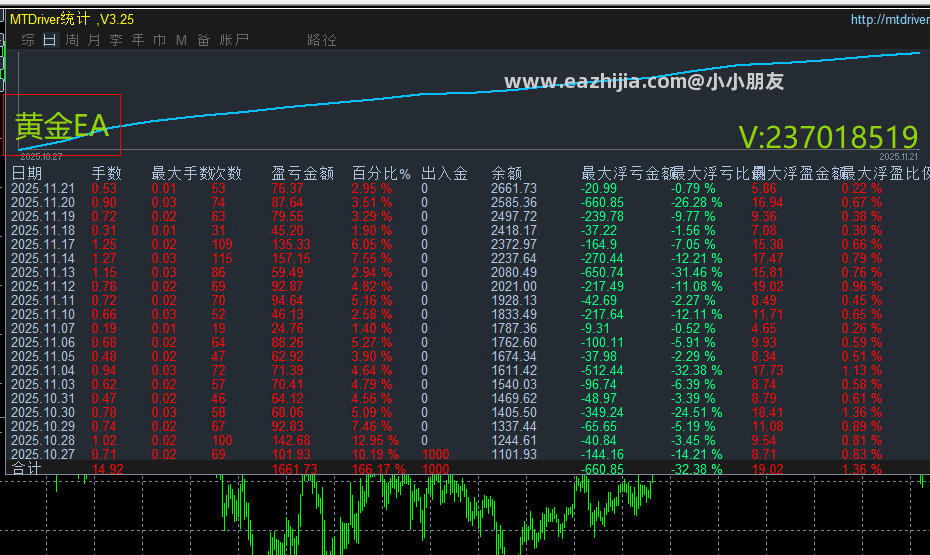Image resolution: width=930 pixels, height=555 pixels.
Task: Click percentage value 12.95 %
Action: 375,441
